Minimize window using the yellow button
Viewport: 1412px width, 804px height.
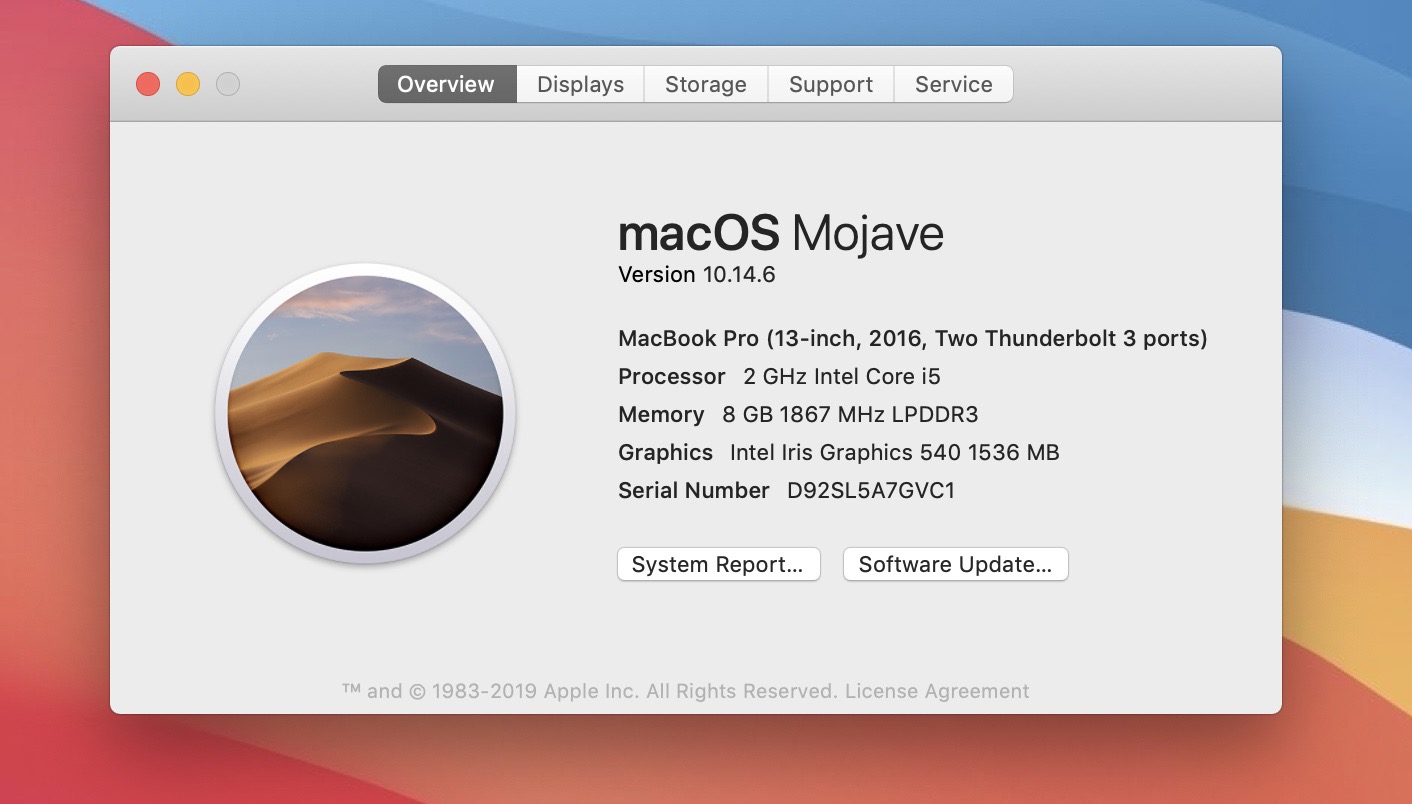point(188,84)
